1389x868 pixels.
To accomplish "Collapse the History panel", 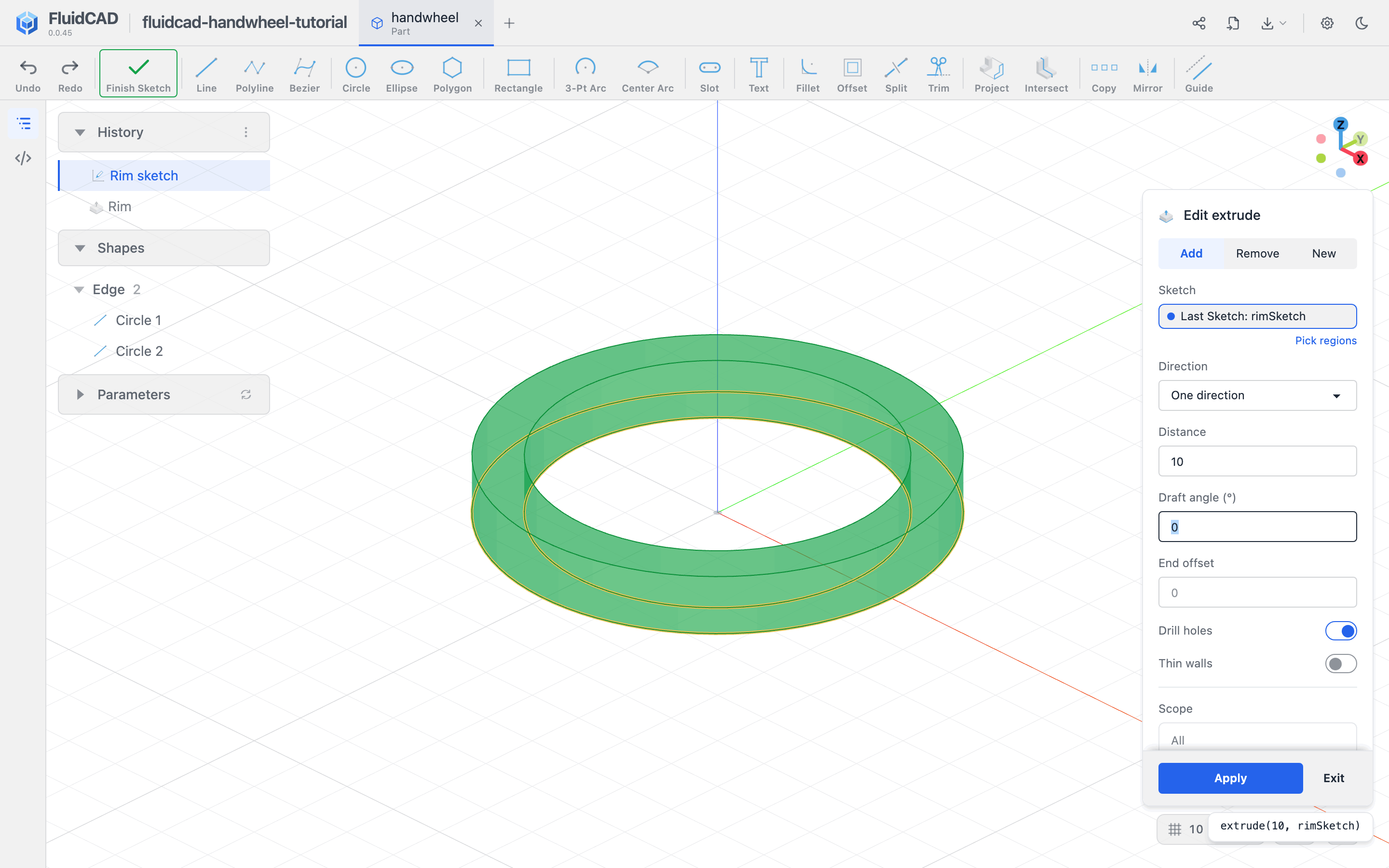I will 81,133.
